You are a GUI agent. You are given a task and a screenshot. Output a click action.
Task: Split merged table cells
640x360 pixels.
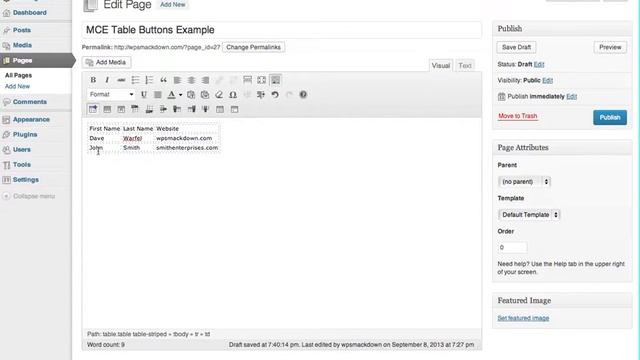pyautogui.click(x=220, y=109)
